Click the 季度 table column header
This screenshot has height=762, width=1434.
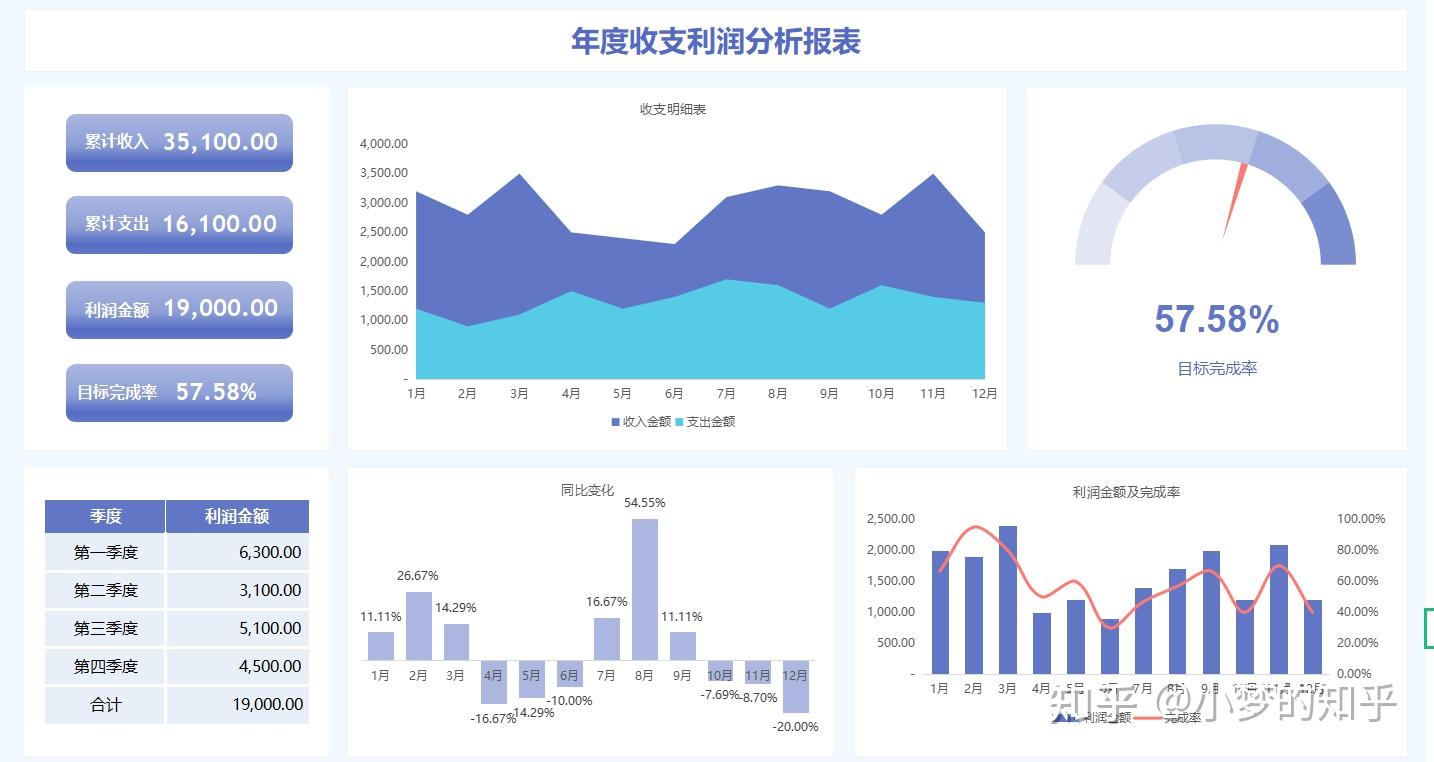point(105,516)
